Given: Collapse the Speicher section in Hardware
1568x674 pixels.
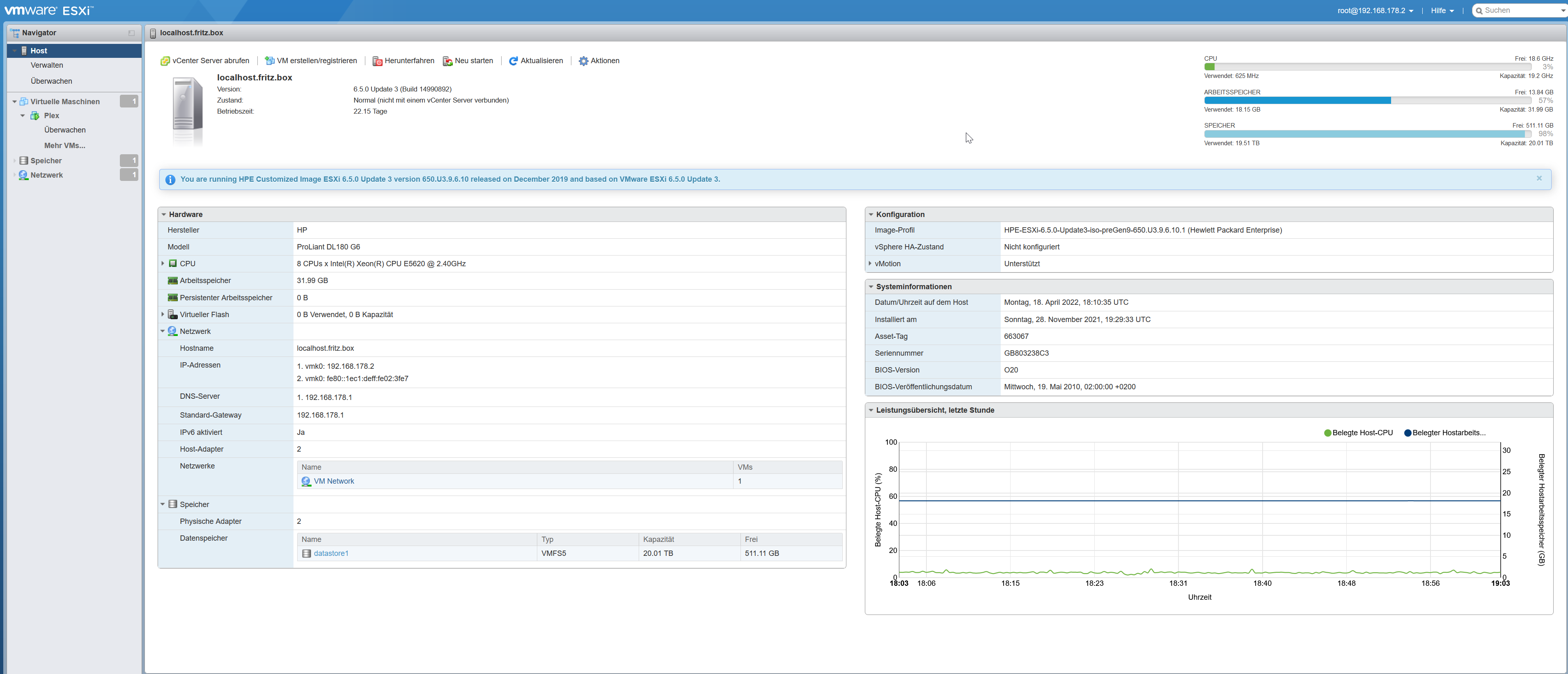Looking at the screenshot, I should click(x=163, y=504).
